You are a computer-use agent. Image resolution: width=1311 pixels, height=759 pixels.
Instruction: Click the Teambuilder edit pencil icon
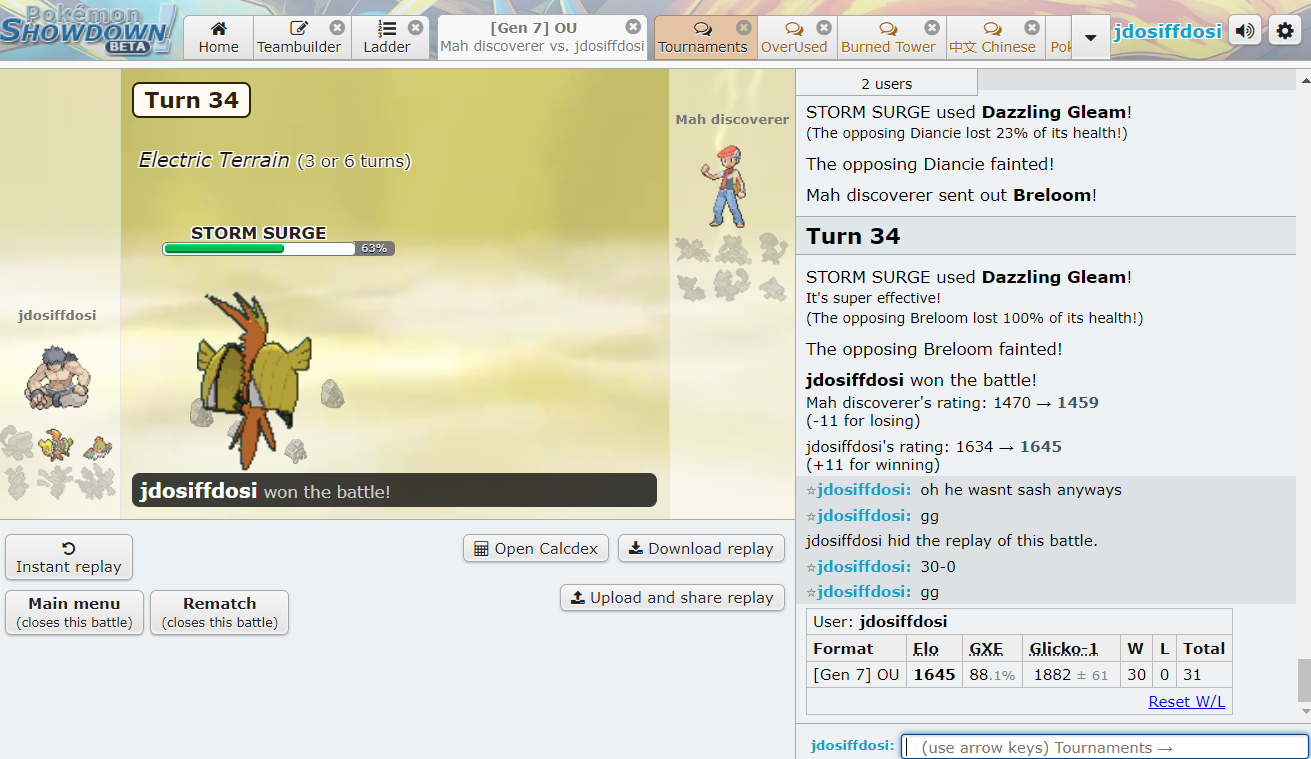[x=298, y=28]
